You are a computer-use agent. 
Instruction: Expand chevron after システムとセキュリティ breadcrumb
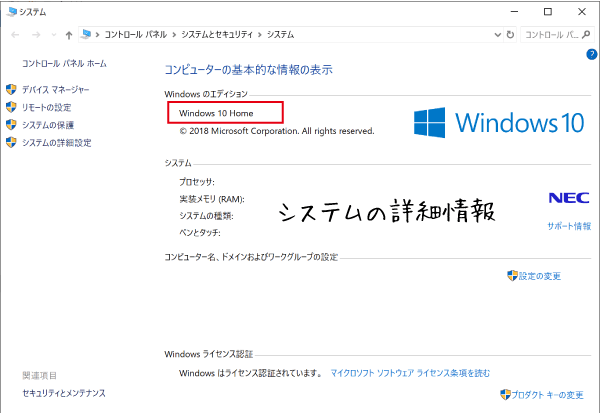[260, 35]
